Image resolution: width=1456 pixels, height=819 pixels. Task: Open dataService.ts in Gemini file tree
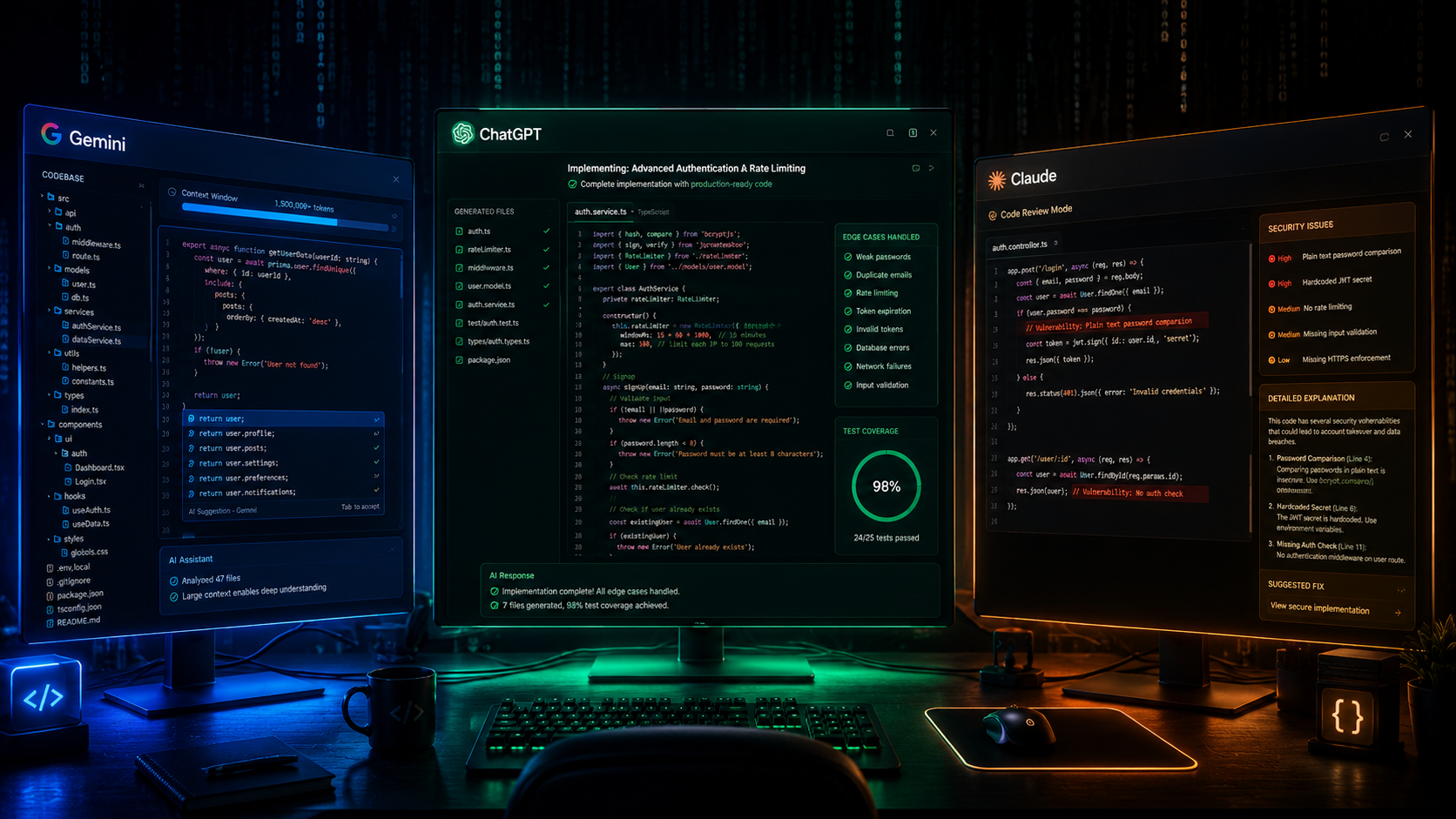click(x=91, y=339)
